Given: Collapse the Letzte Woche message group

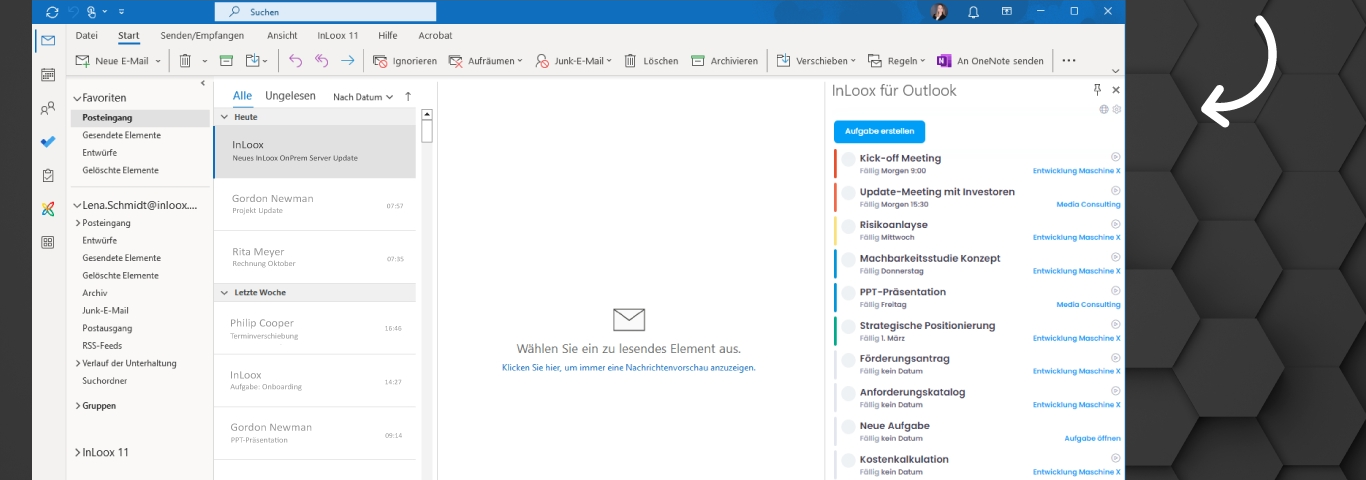Looking at the screenshot, I should 225,292.
